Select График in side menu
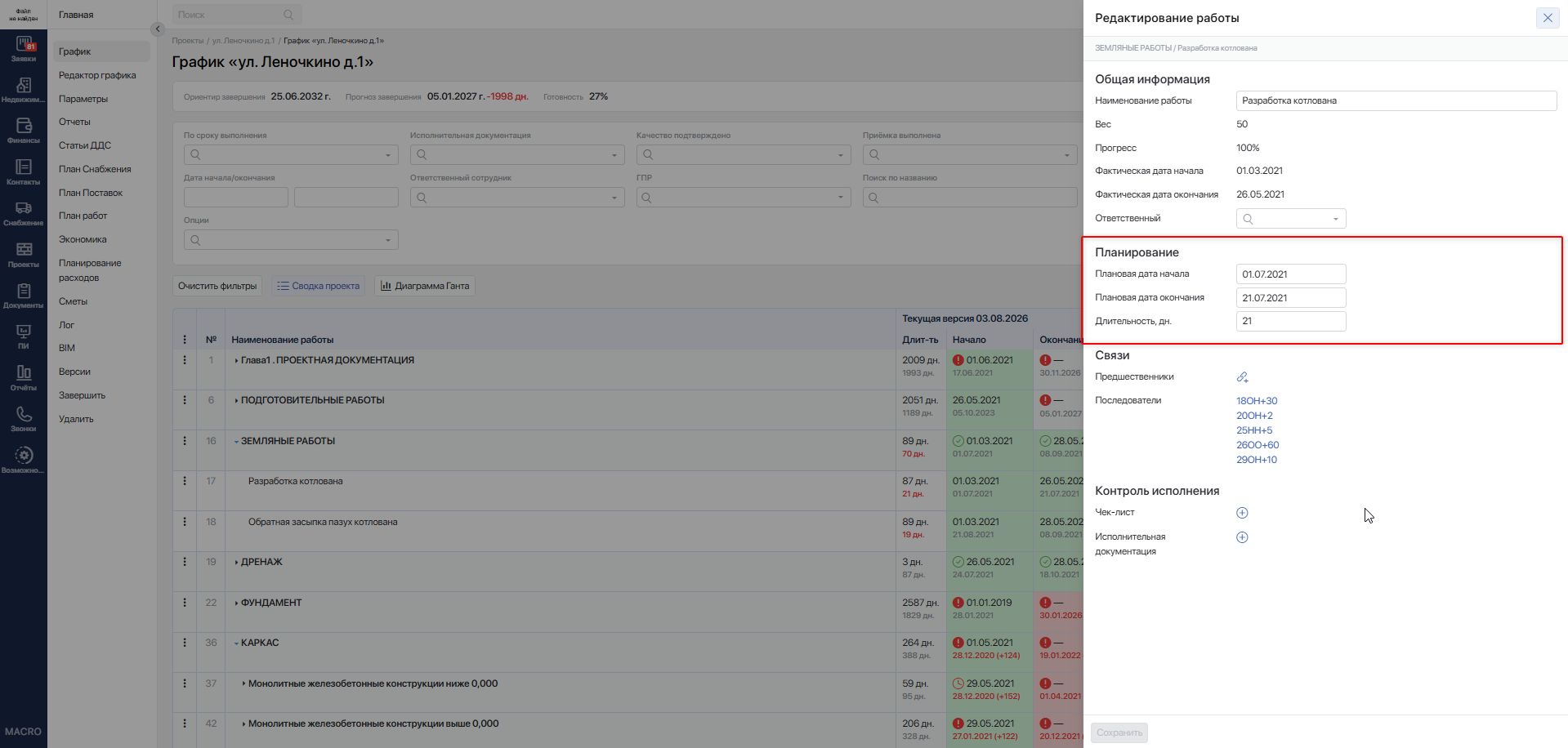Viewport: 1568px width, 748px height. [x=102, y=51]
